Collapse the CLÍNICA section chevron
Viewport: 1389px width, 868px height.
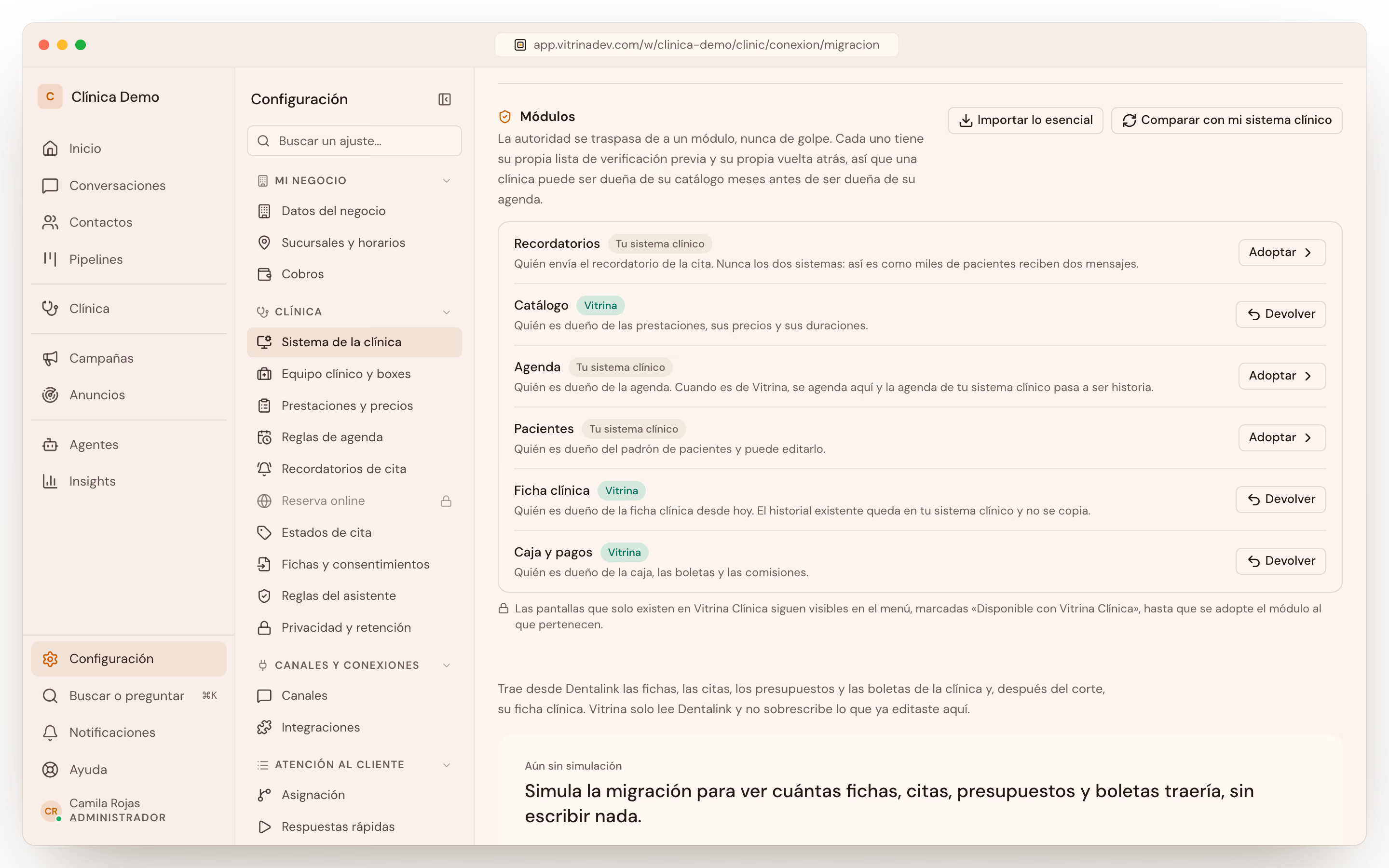(x=447, y=312)
